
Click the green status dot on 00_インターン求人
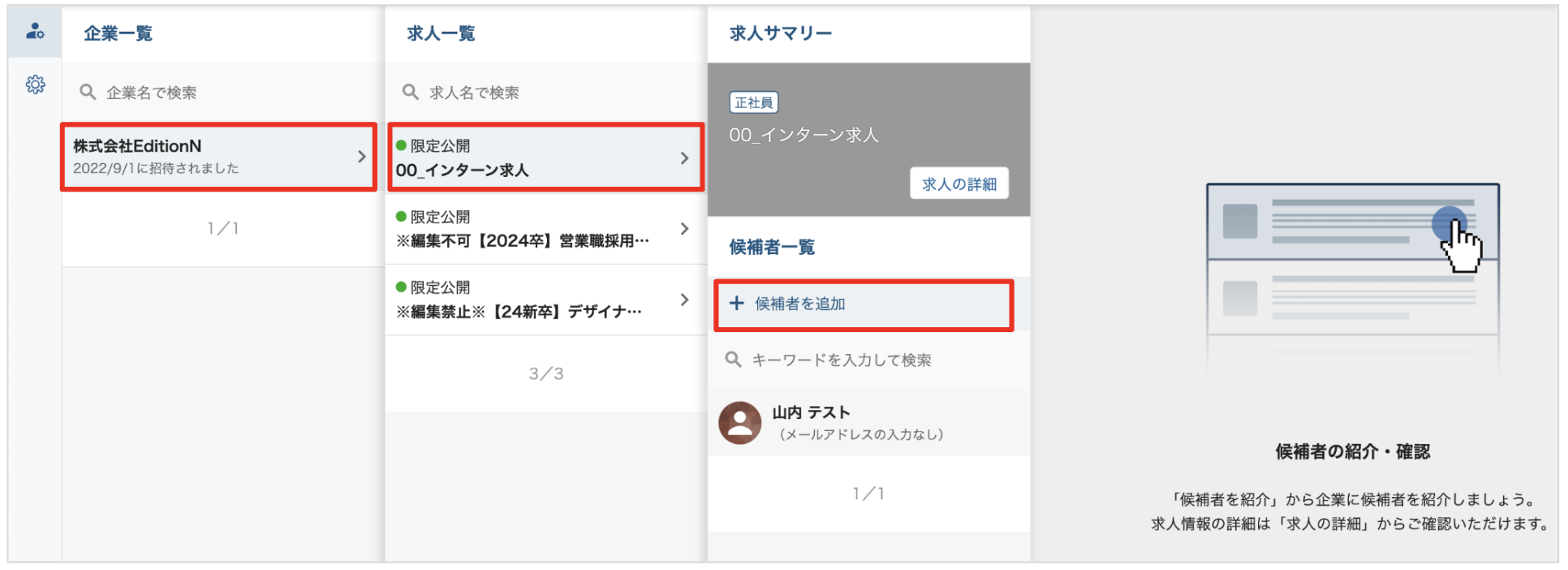click(x=401, y=146)
